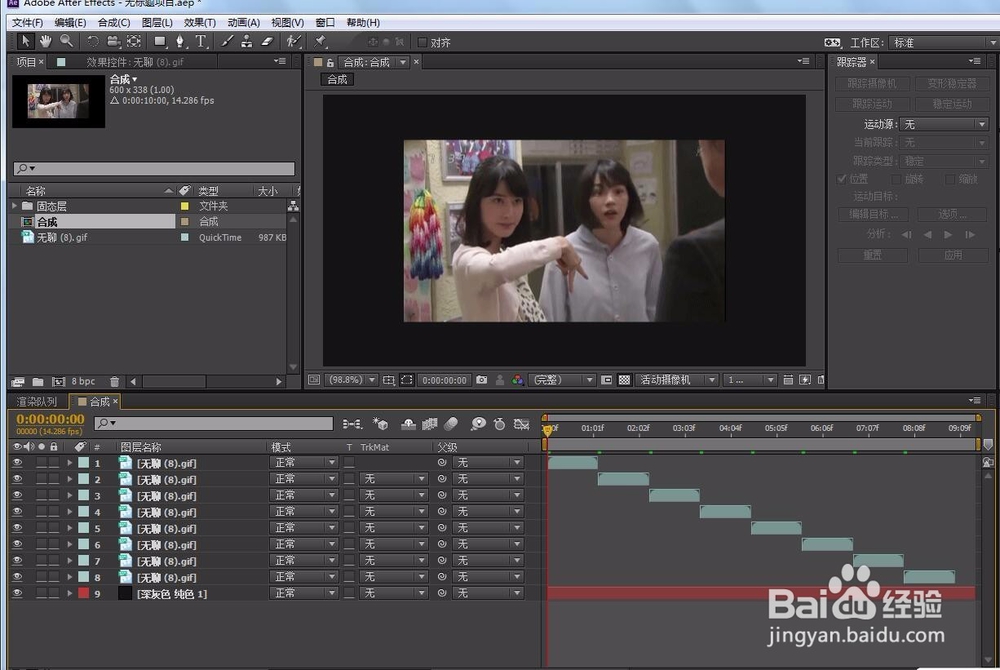
Task: Open the 活动摄像机 view dropdown
Action: tap(677, 380)
